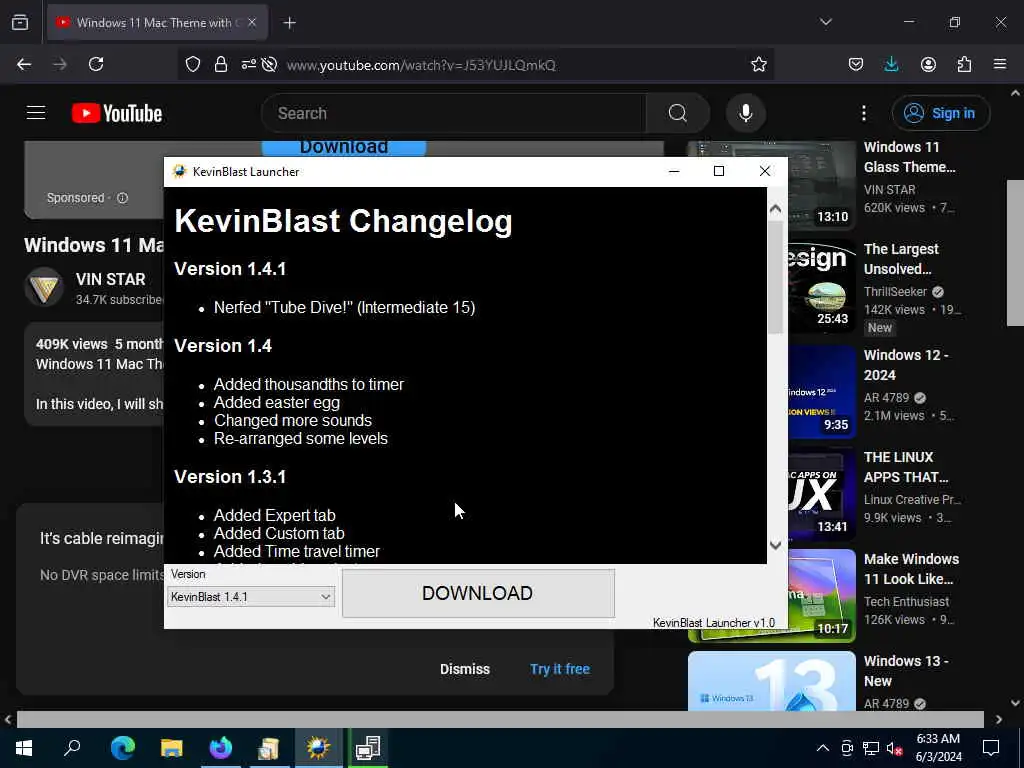
Task: Open the Firefox downloads panel
Action: (891, 64)
